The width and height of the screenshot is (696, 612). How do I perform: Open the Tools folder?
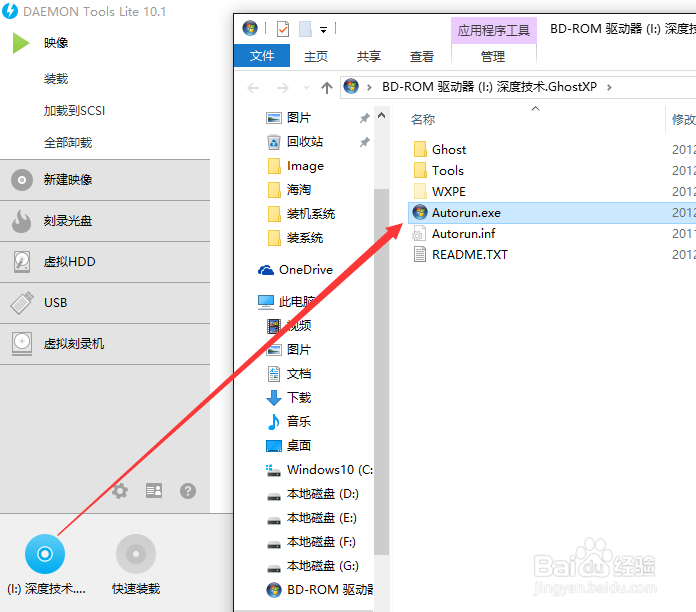tap(439, 170)
